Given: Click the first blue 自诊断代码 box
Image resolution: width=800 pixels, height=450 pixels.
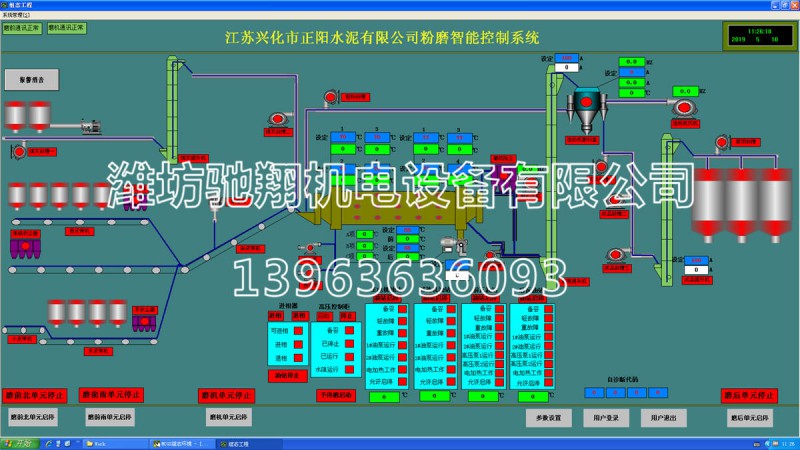Looking at the screenshot, I should coord(594,392).
